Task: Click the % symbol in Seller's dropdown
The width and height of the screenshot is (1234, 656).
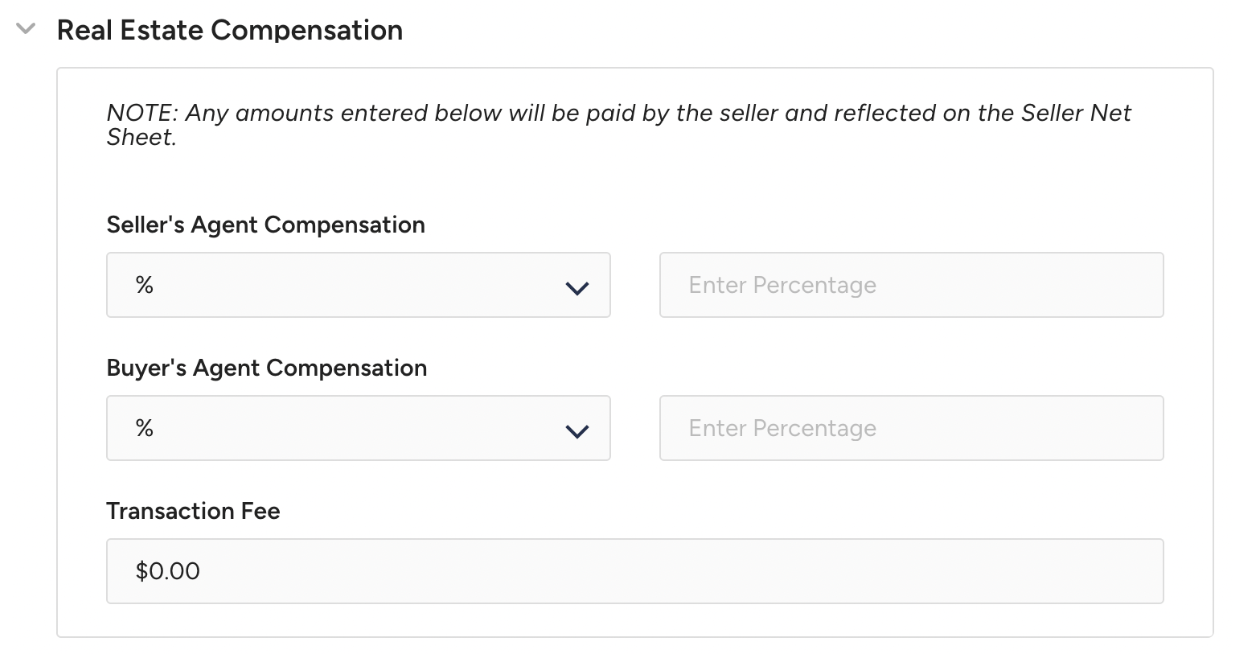Action: [x=145, y=285]
